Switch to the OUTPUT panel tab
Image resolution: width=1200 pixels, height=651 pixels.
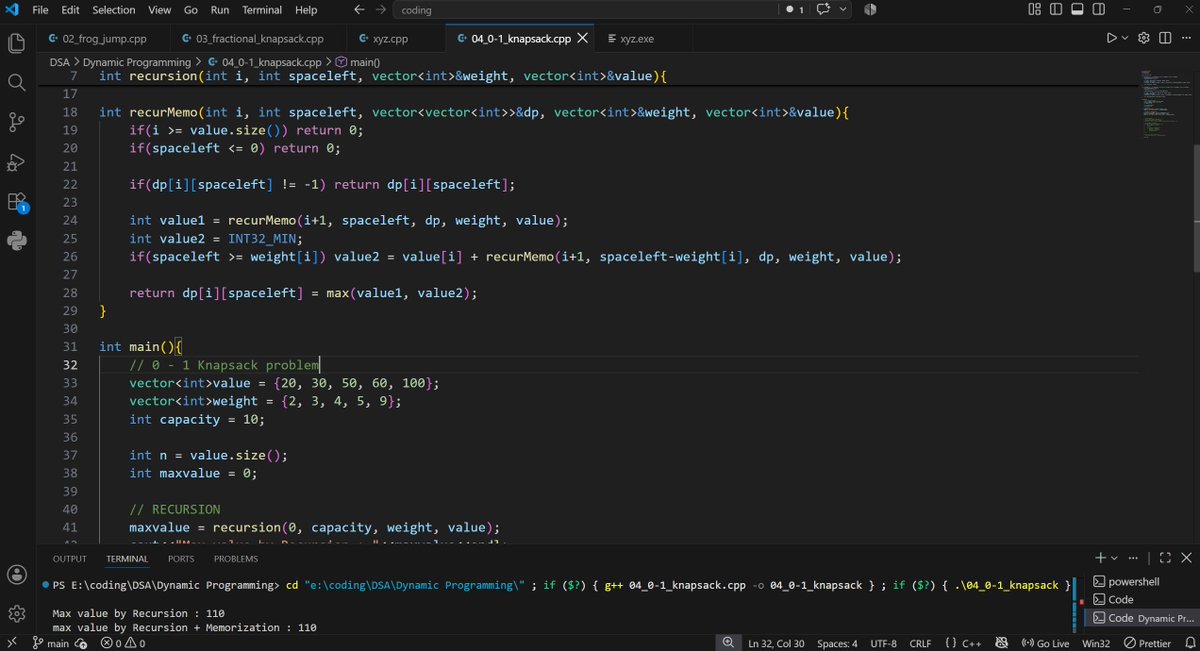tap(70, 558)
